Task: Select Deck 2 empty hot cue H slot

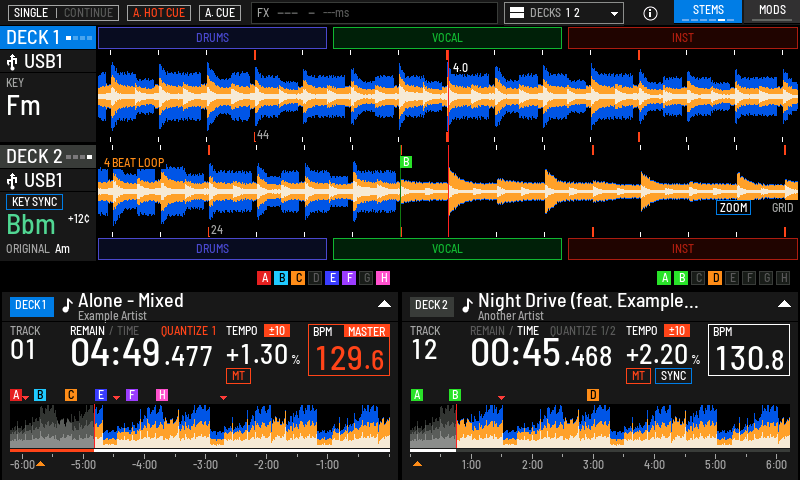Action: (x=783, y=278)
